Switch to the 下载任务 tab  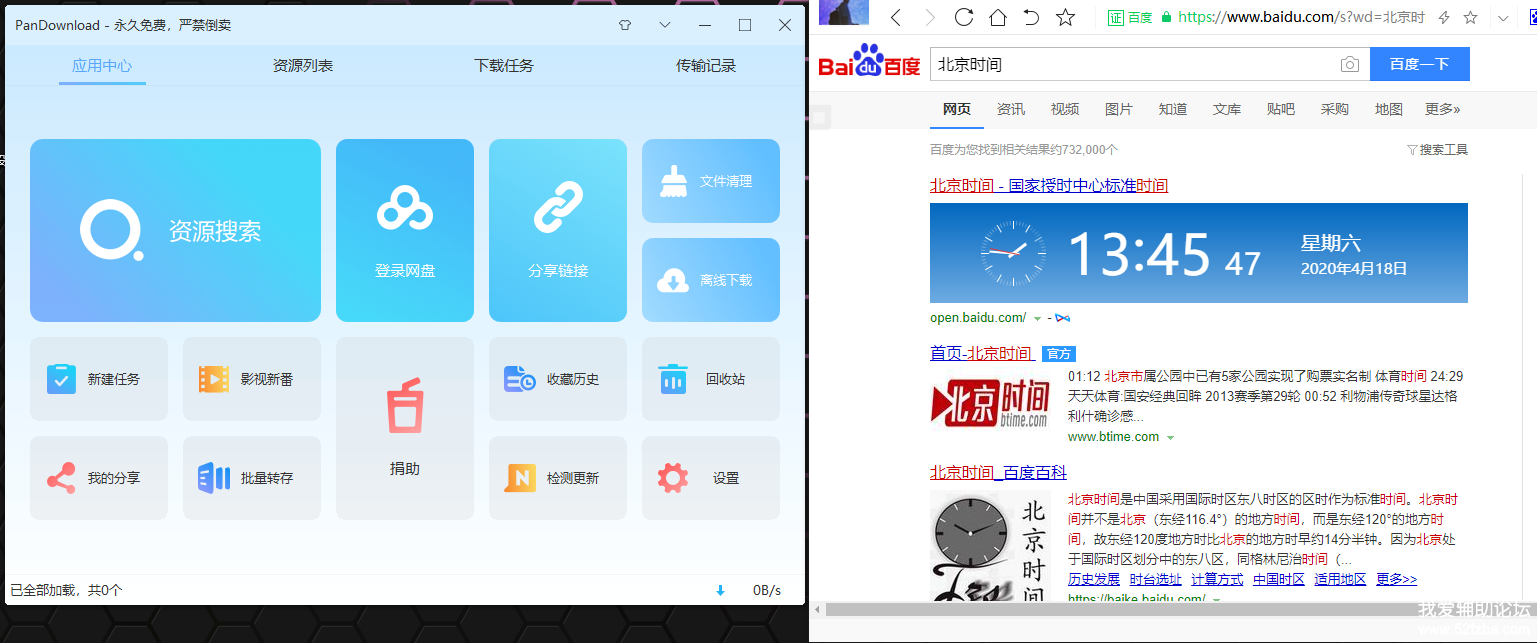504,66
